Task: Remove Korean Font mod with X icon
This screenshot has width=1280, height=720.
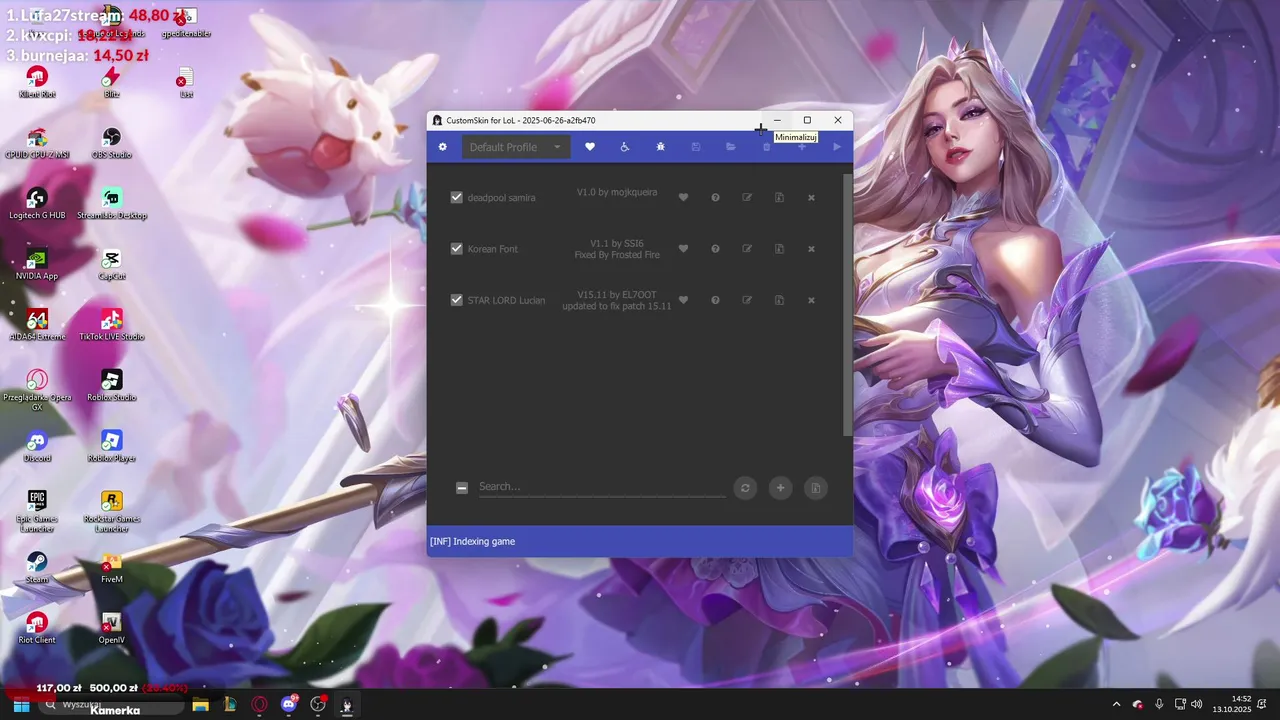Action: 811,249
